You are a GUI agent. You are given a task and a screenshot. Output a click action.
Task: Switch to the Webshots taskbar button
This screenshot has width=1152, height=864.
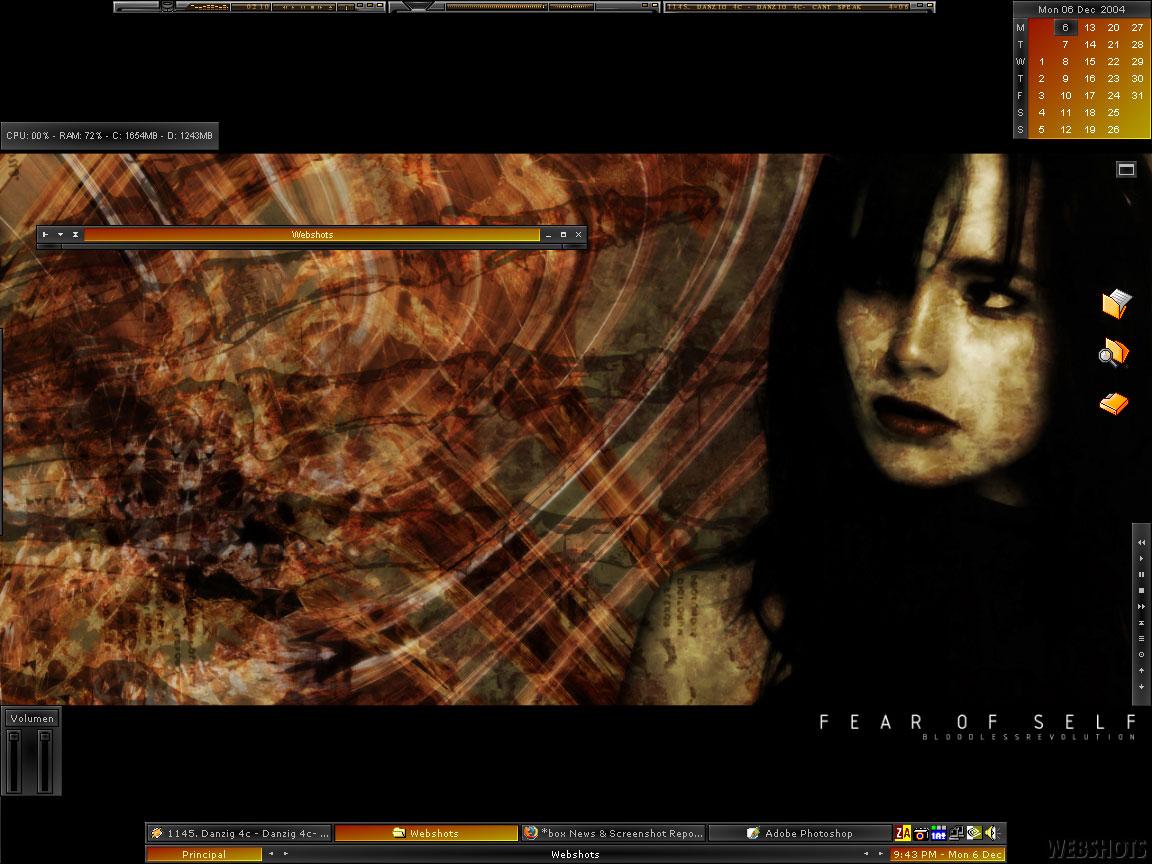point(426,833)
